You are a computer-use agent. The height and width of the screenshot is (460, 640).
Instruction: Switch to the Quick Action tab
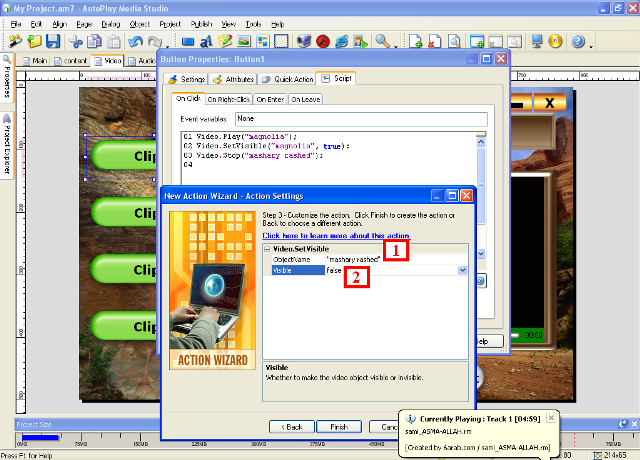(292, 78)
